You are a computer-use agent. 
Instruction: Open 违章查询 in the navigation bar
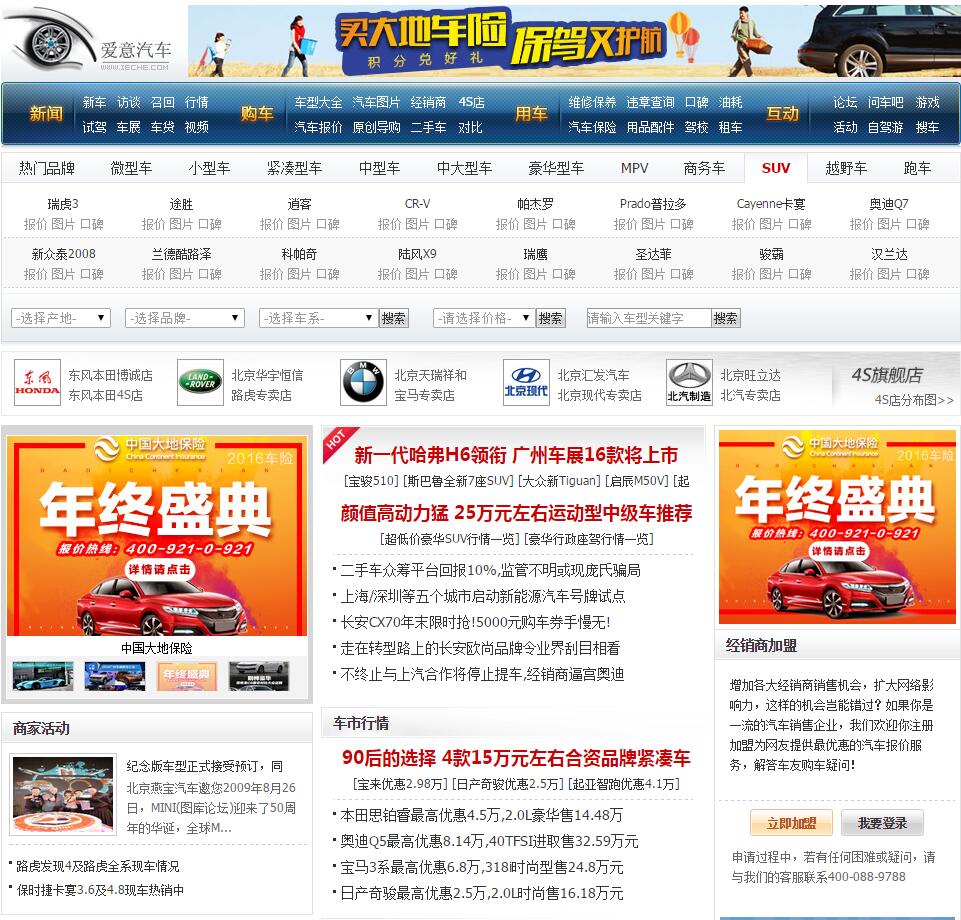[x=650, y=102]
